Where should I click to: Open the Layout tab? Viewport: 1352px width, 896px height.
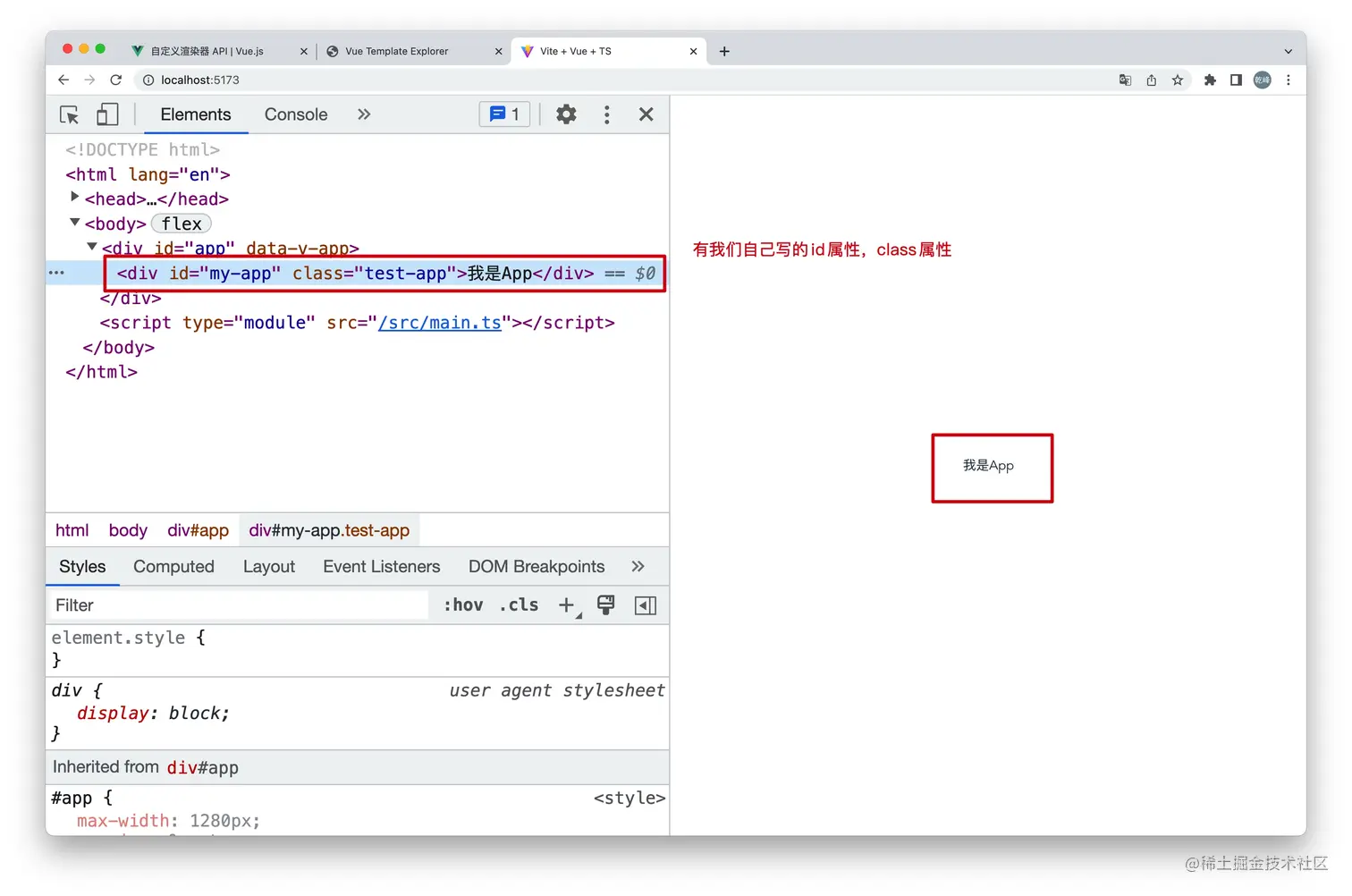click(269, 567)
